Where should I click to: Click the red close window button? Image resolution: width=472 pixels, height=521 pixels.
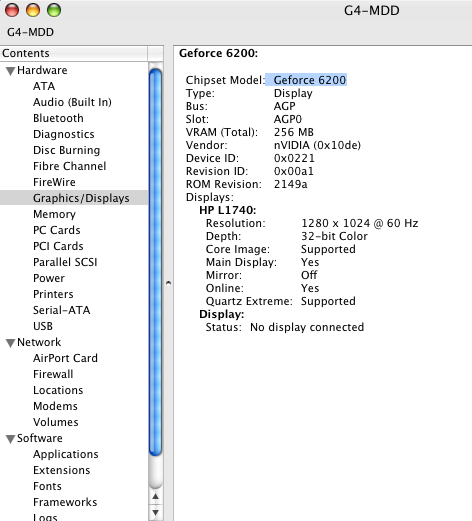12,10
